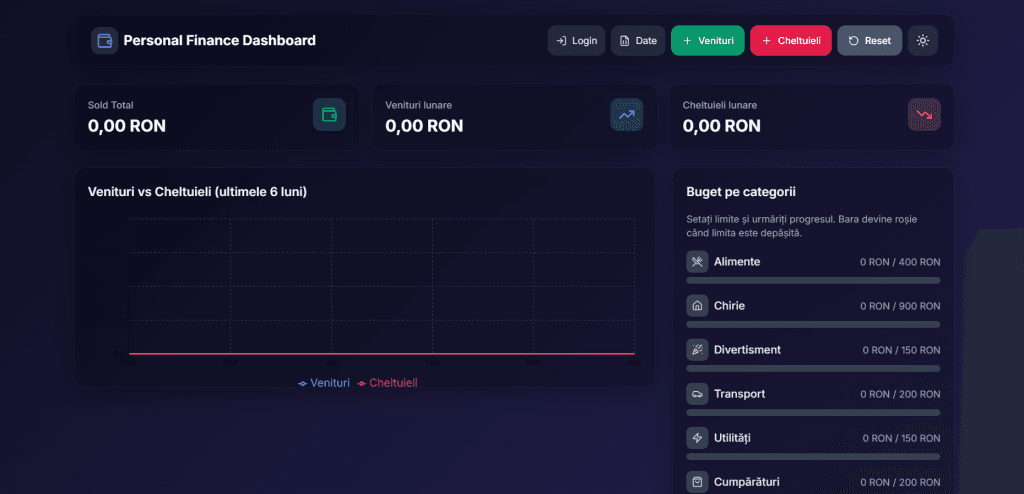This screenshot has width=1024, height=494.
Task: Click the upward trend icon in Venituri lunare card
Action: coord(626,115)
